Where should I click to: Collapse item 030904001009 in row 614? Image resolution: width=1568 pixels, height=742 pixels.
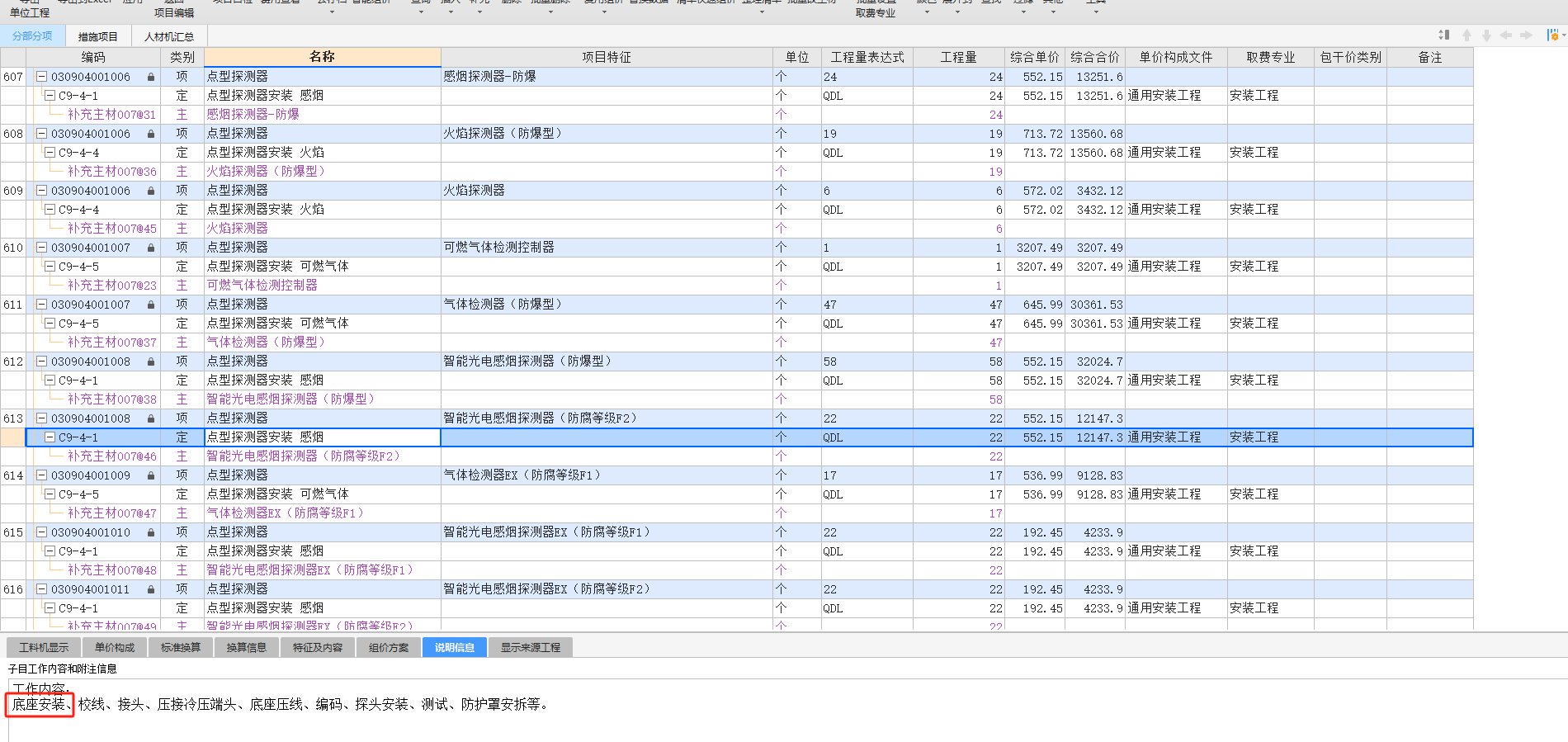point(41,475)
